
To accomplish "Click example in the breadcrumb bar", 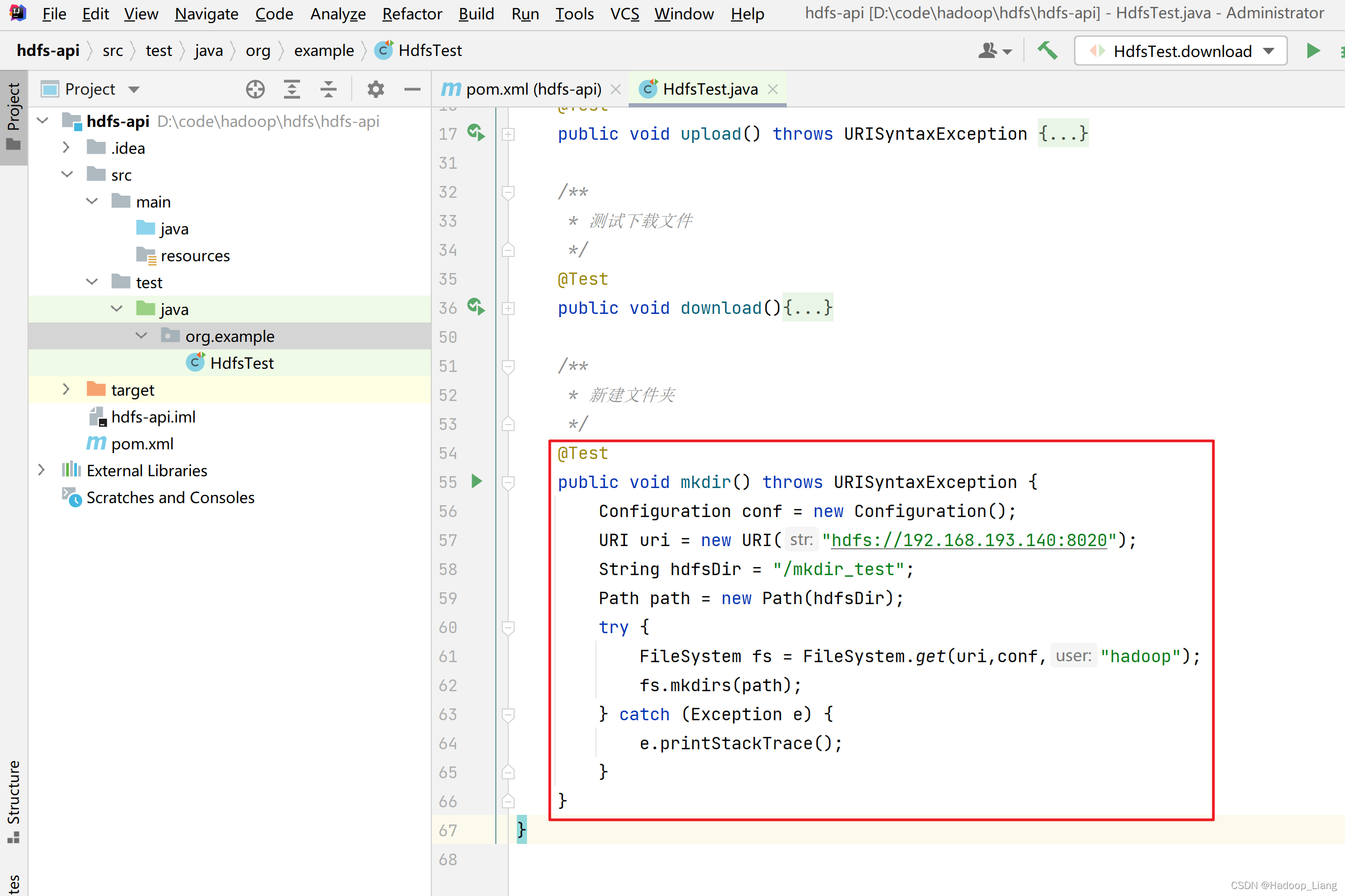I will pos(324,51).
